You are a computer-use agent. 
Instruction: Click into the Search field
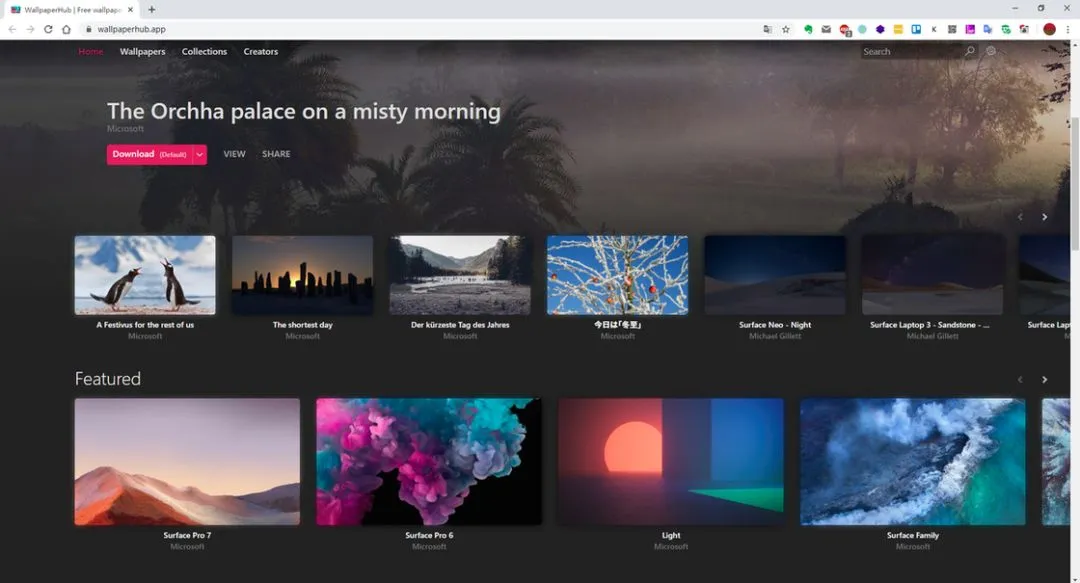tap(911, 51)
